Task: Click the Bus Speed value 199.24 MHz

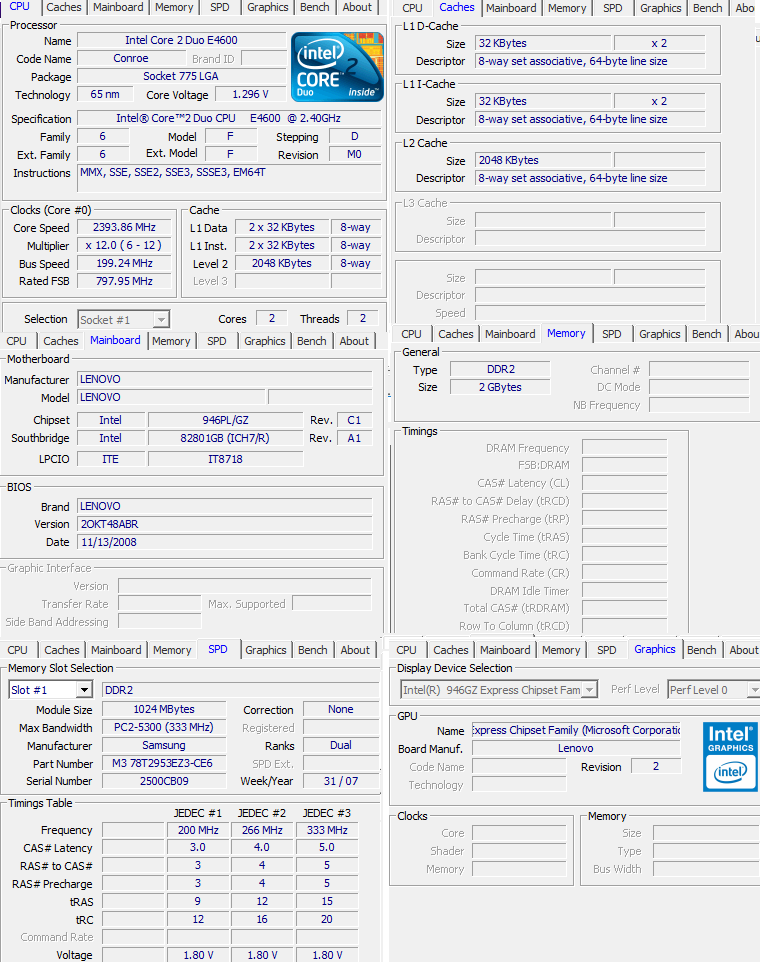Action: [124, 263]
